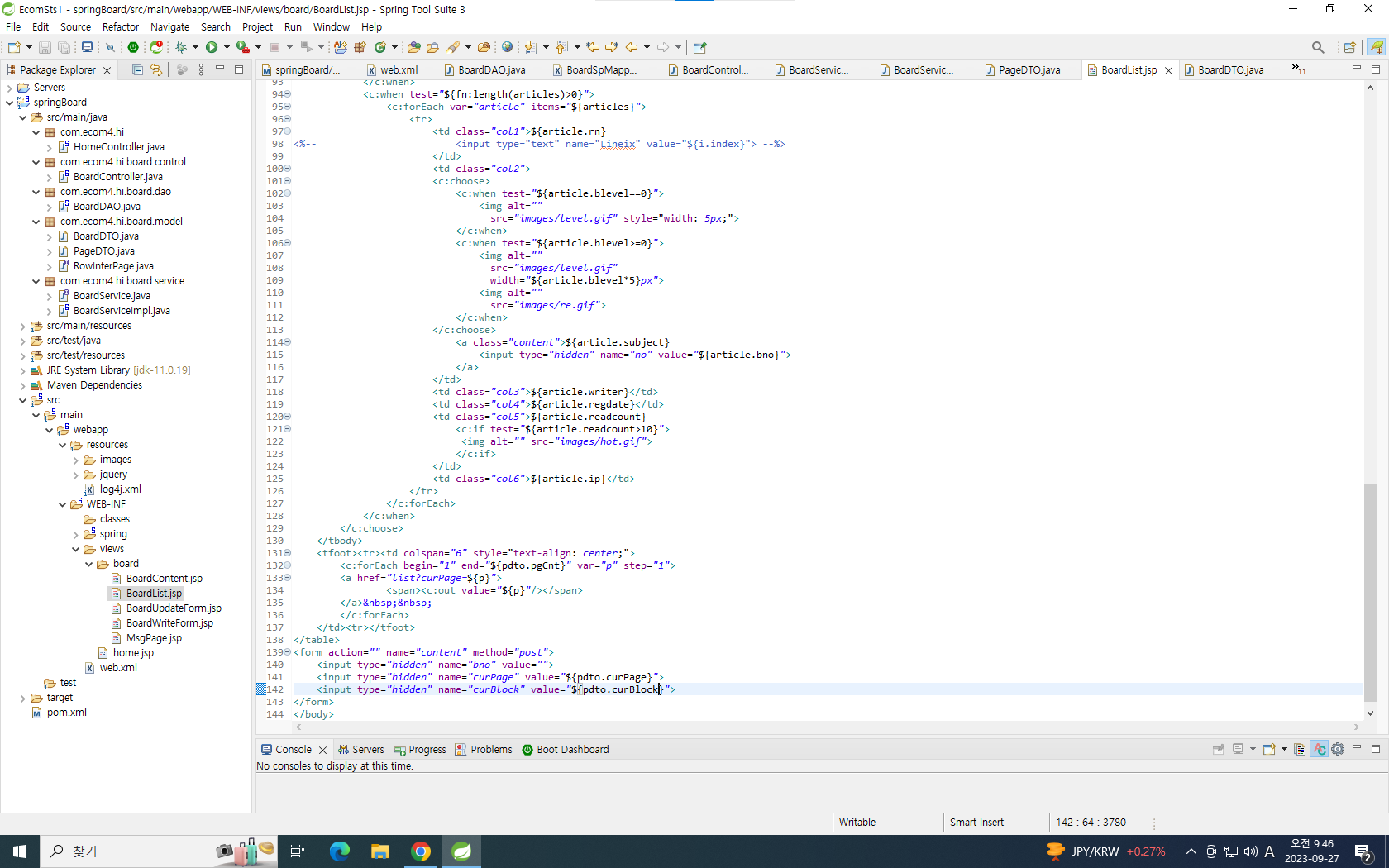The height and width of the screenshot is (868, 1389).
Task: Click the Debug bug toolbar icon
Action: [180, 47]
